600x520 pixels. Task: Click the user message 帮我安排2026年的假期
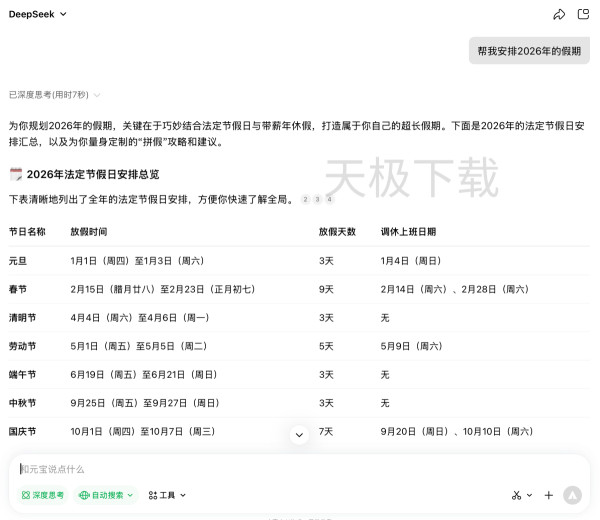coord(528,50)
